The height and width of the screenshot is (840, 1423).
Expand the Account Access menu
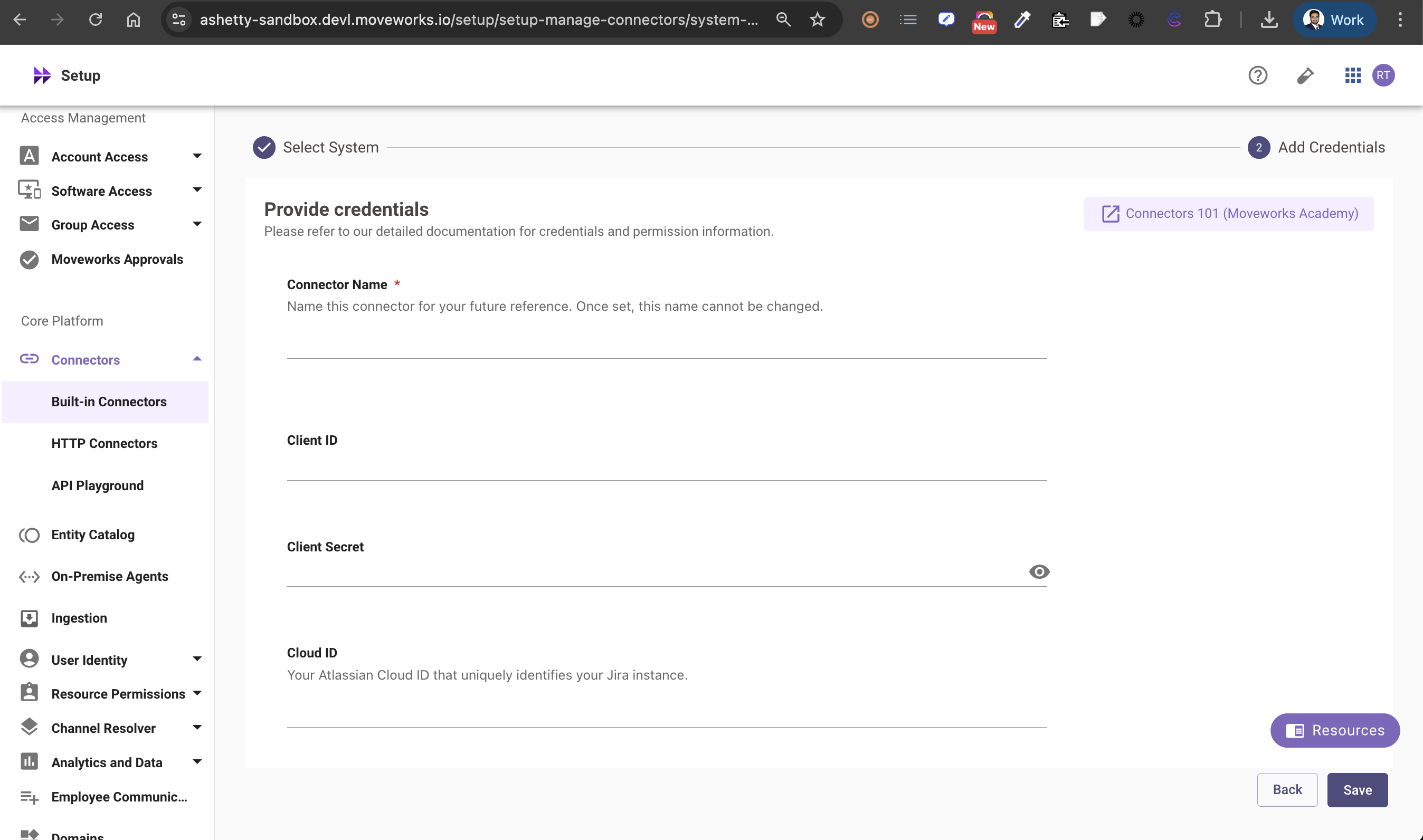(x=196, y=156)
